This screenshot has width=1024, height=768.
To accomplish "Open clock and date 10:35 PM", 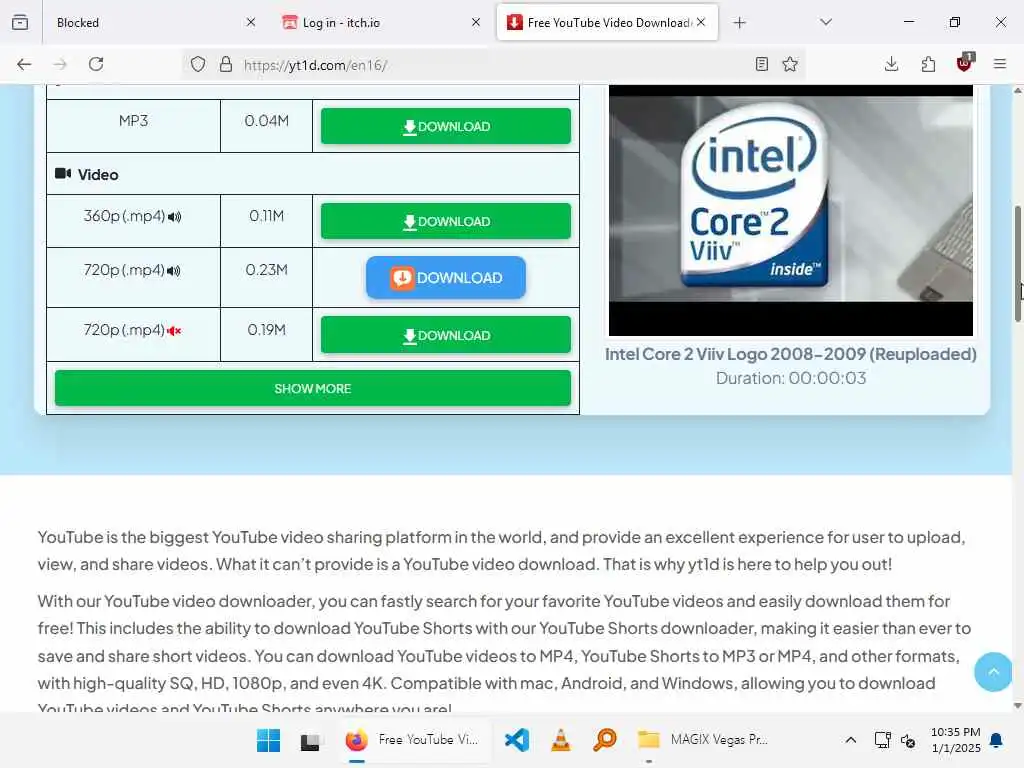I will click(x=955, y=740).
